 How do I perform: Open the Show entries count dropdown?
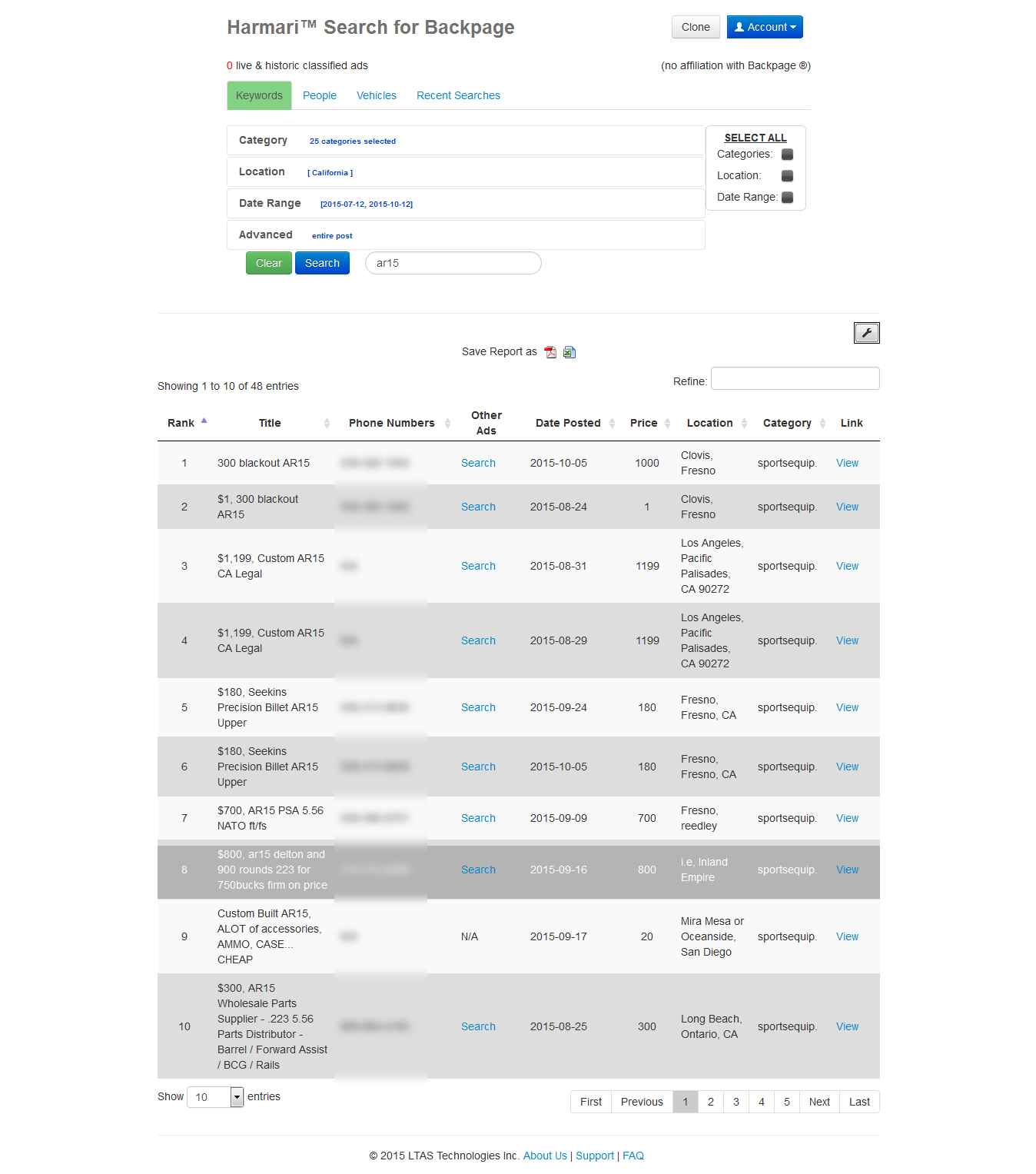[237, 1097]
